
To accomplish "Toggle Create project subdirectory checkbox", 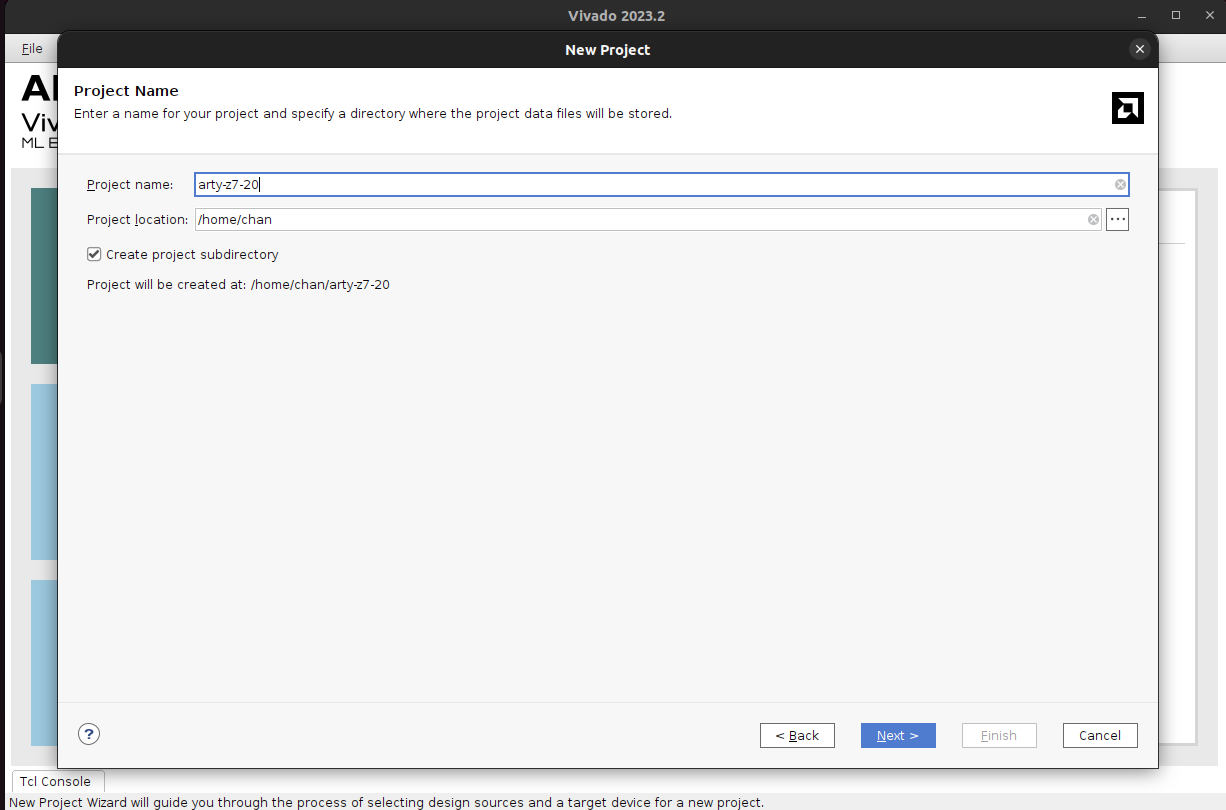I will 94,254.
